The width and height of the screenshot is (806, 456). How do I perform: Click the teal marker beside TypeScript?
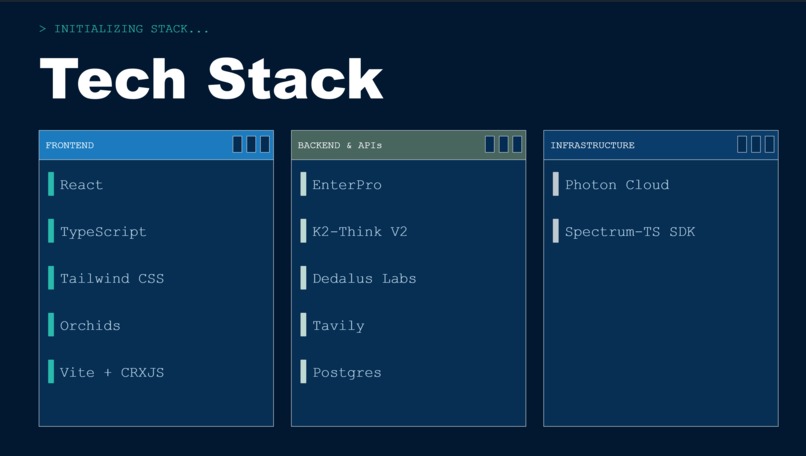(51, 231)
